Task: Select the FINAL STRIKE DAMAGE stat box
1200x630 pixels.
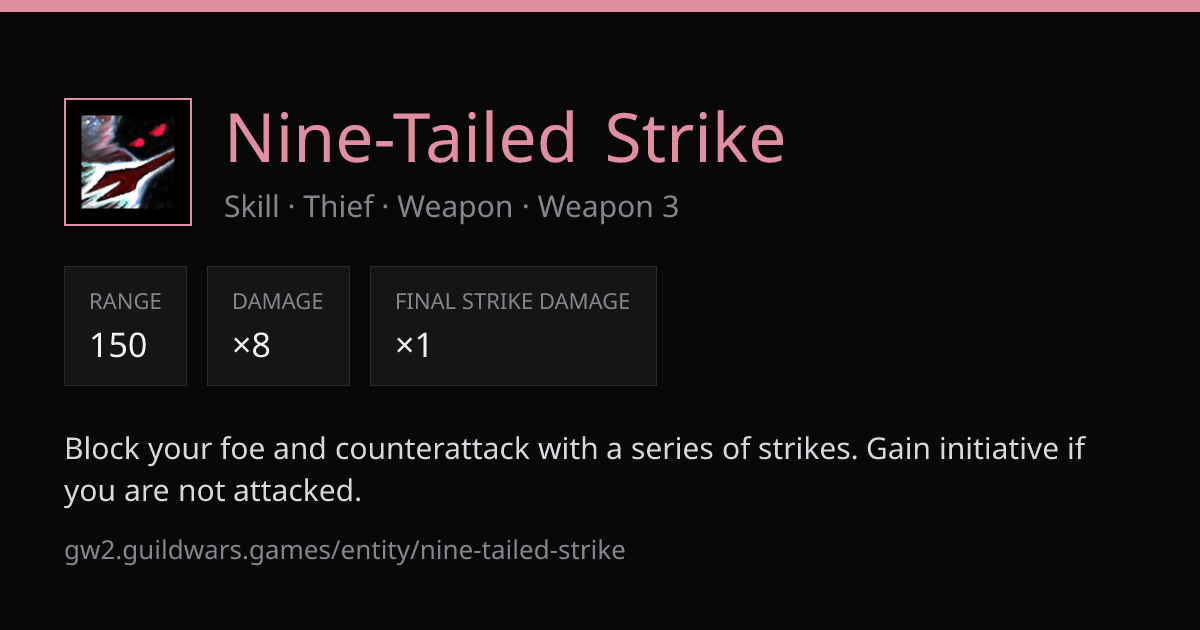Action: coord(513,326)
